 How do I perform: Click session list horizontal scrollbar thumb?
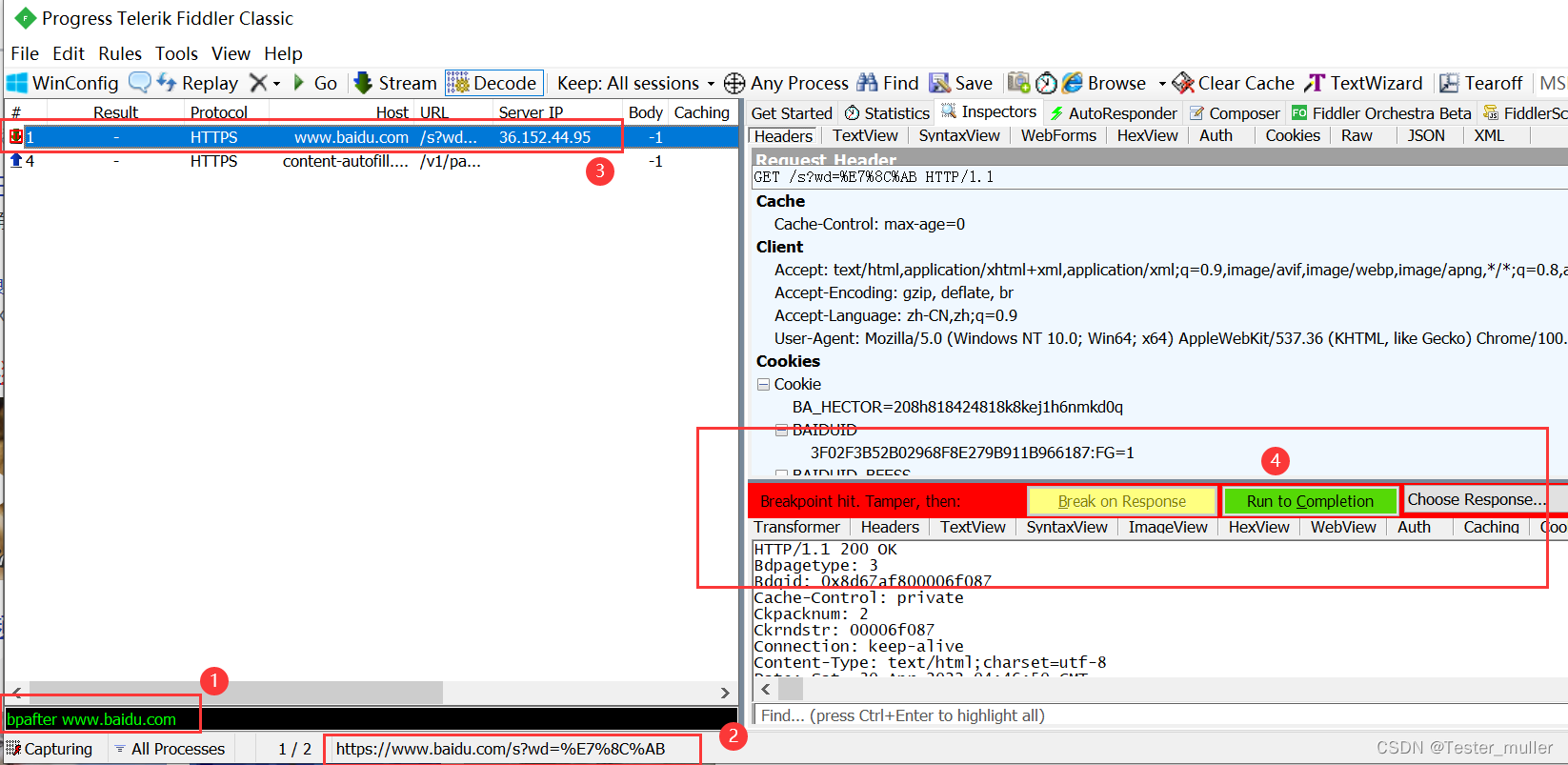click(236, 693)
